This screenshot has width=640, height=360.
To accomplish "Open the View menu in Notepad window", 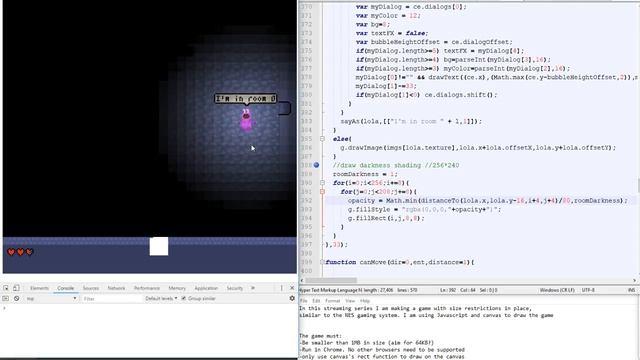I will point(350,301).
